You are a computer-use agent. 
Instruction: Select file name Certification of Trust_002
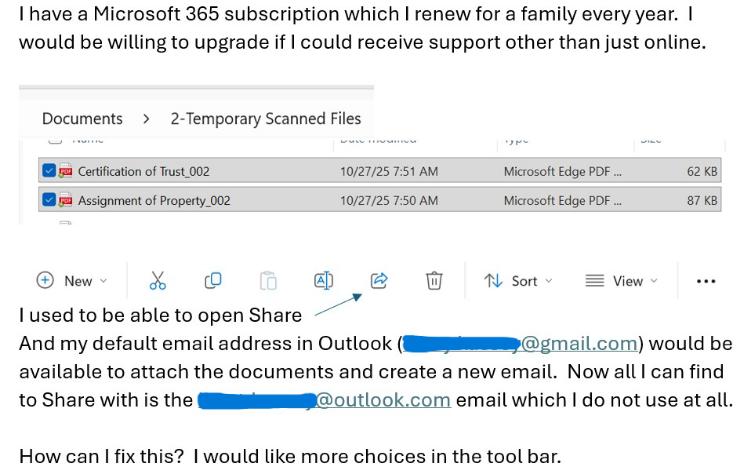143,172
